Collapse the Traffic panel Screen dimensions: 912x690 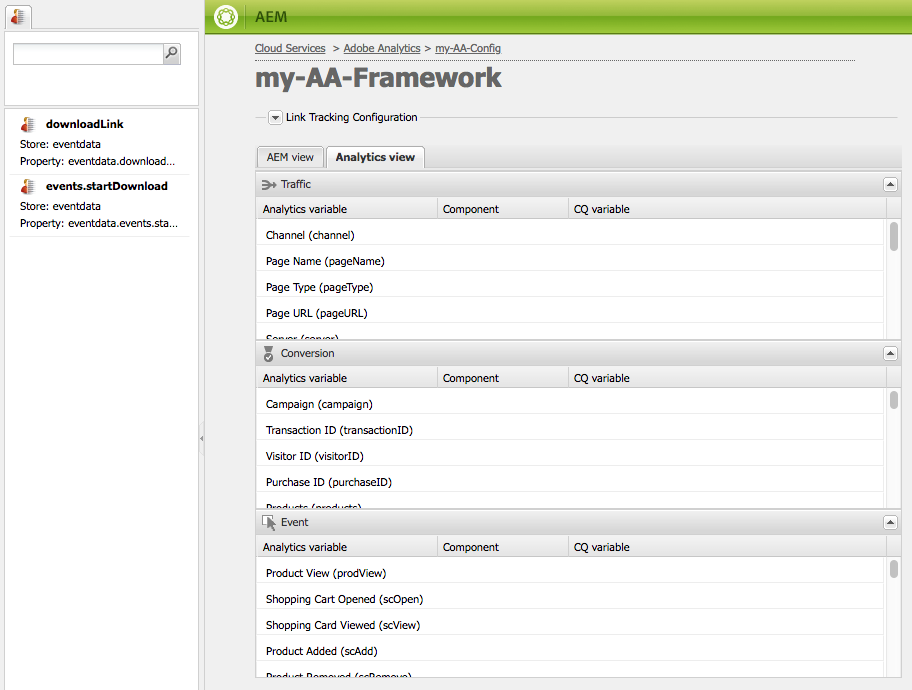890,184
